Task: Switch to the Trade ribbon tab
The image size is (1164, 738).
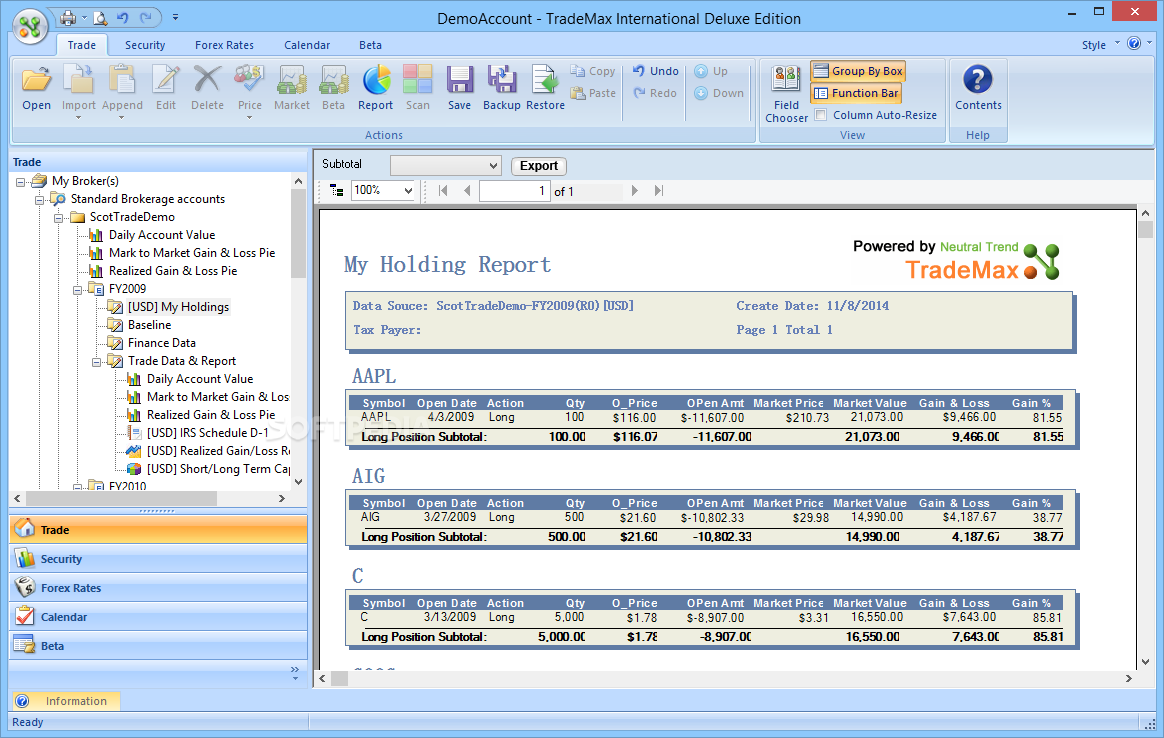Action: pos(82,45)
